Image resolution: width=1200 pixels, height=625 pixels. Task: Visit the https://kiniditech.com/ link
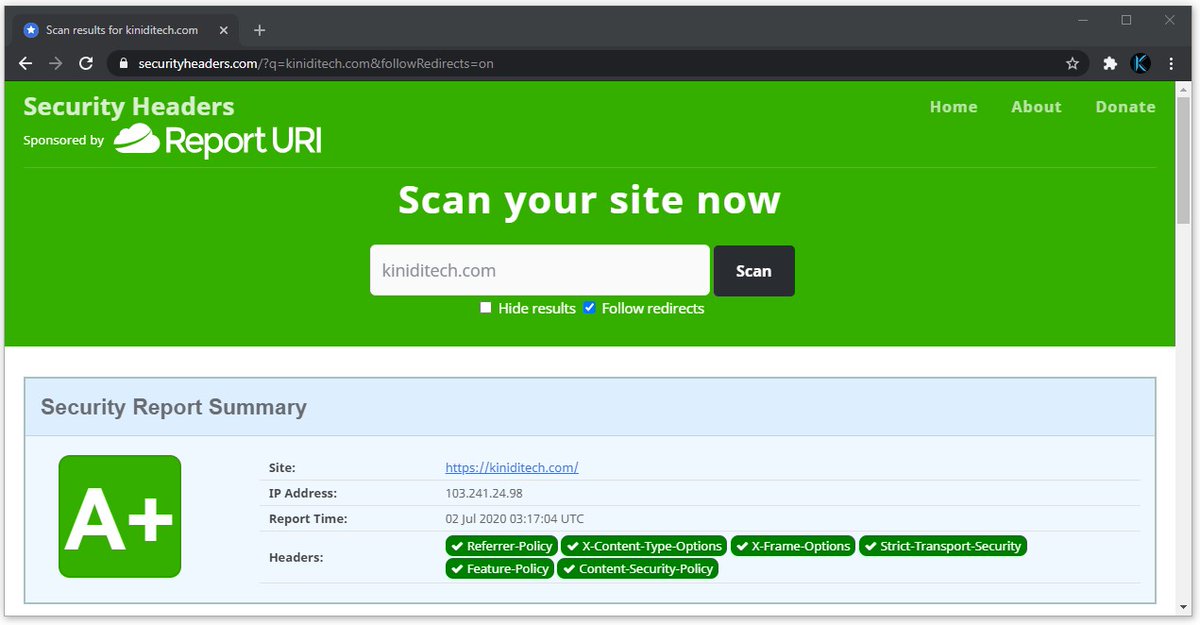512,467
